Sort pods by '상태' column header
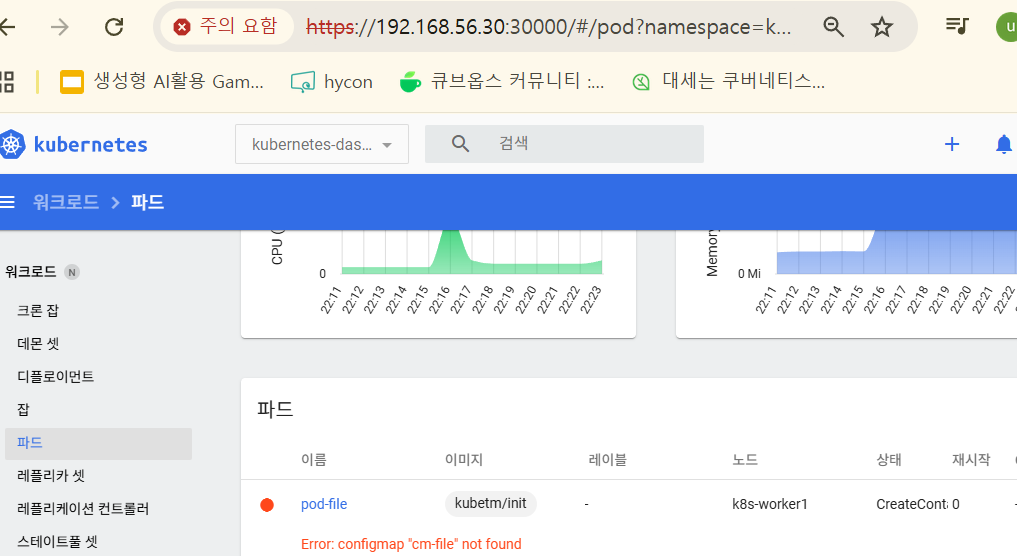This screenshot has width=1017, height=556. click(889, 460)
